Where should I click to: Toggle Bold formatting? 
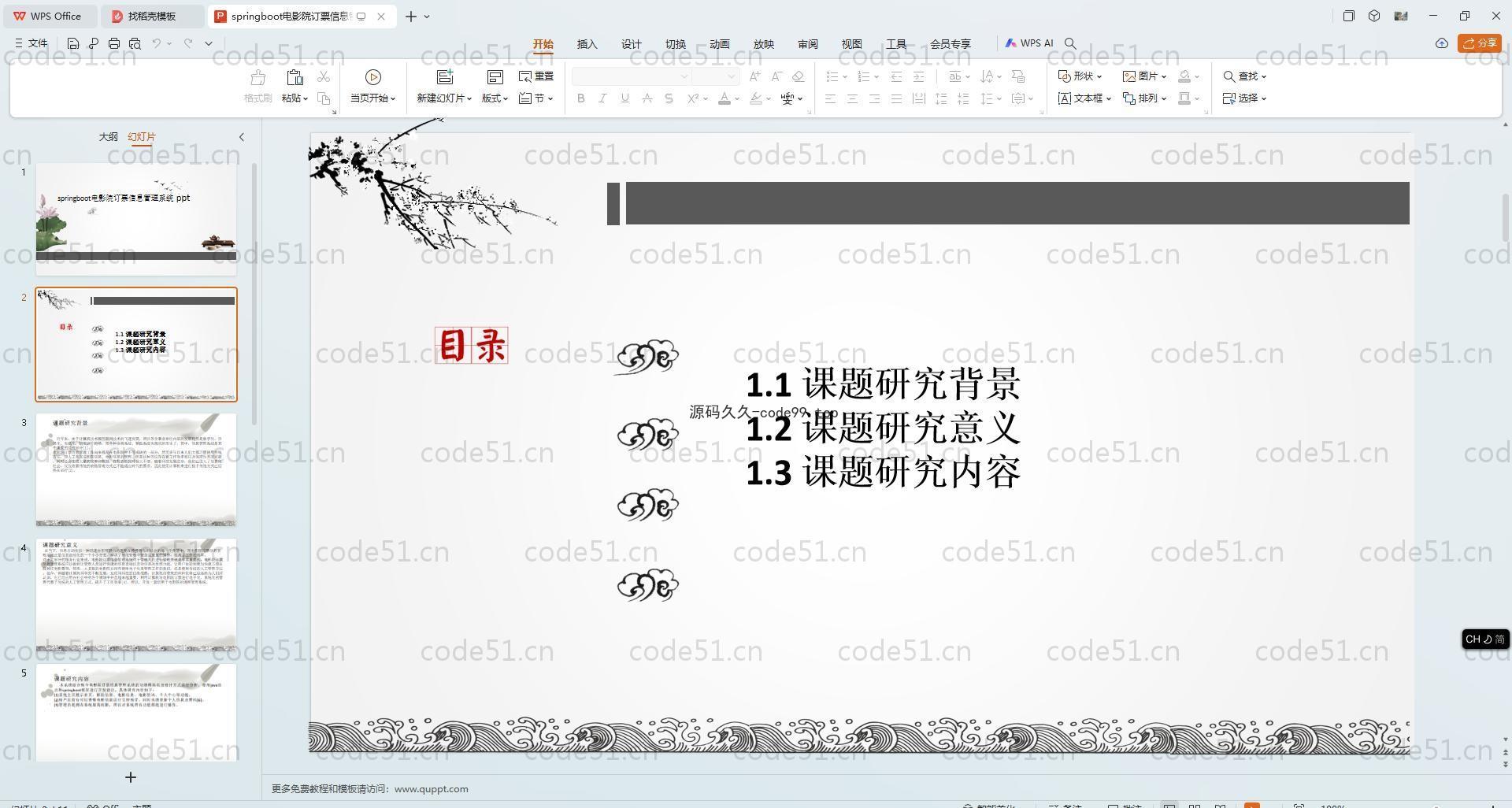tap(581, 98)
